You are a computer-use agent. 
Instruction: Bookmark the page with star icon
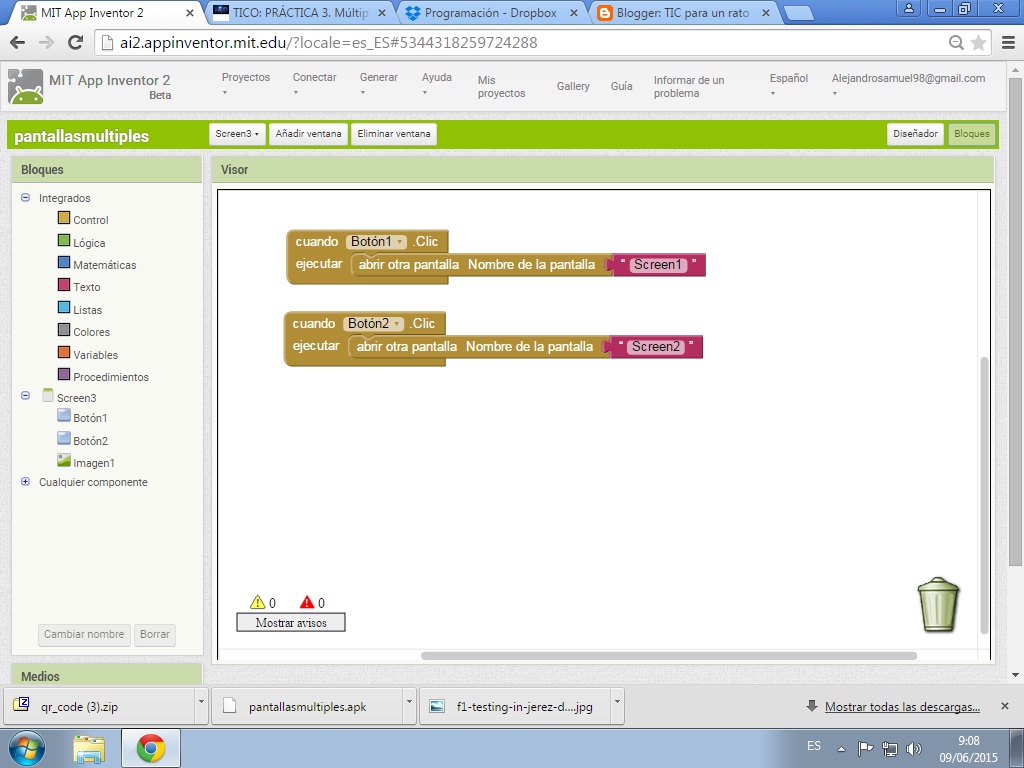click(x=978, y=42)
